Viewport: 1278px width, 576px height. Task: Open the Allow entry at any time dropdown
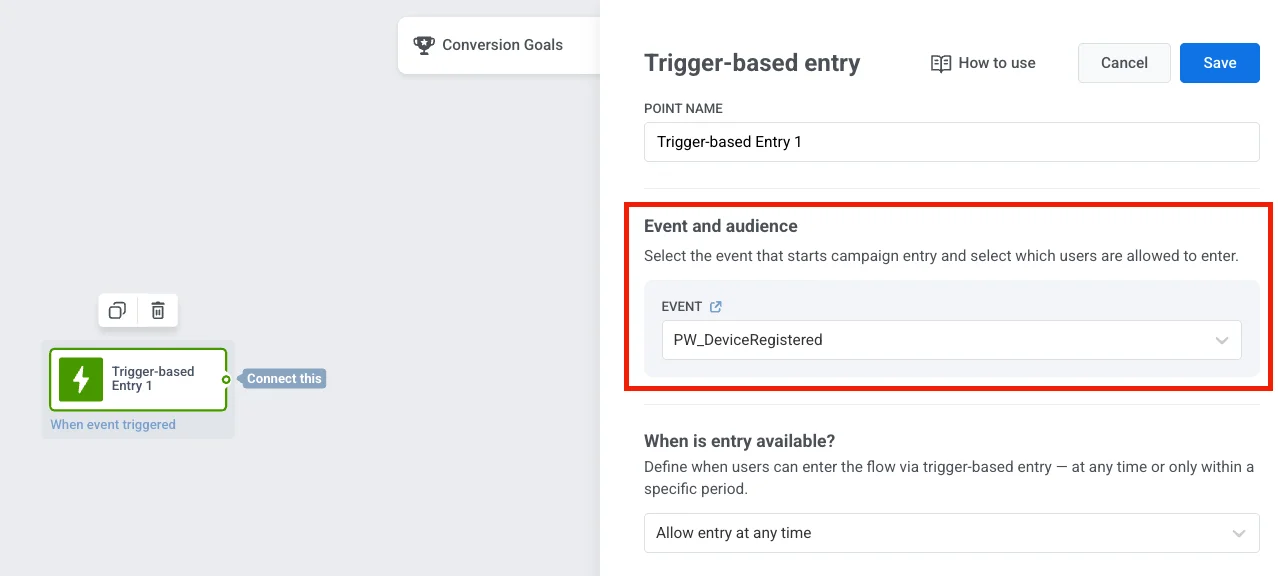(940, 533)
